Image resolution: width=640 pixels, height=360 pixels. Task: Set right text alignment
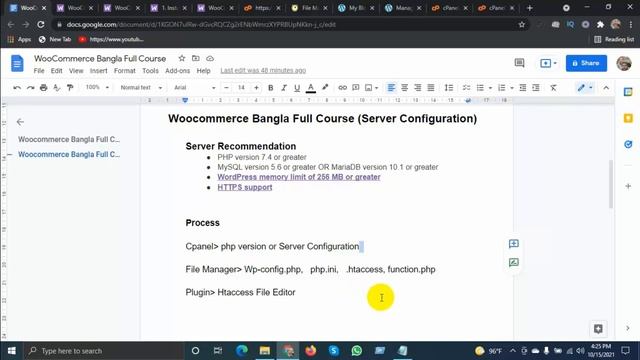pos(418,88)
